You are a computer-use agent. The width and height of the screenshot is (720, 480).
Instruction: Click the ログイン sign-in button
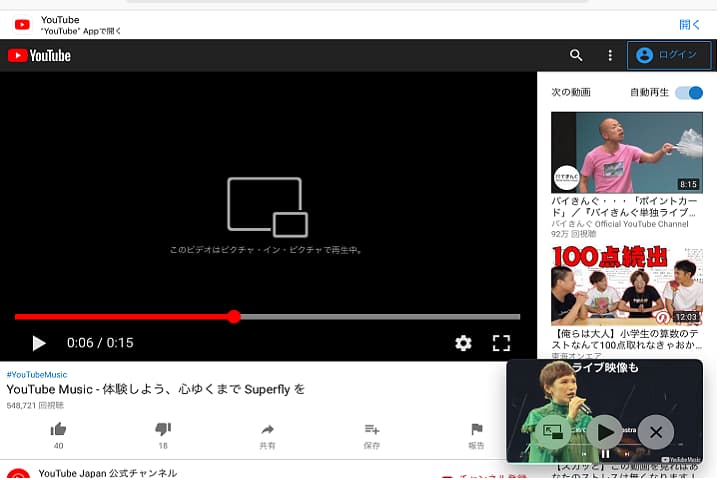[x=669, y=55]
